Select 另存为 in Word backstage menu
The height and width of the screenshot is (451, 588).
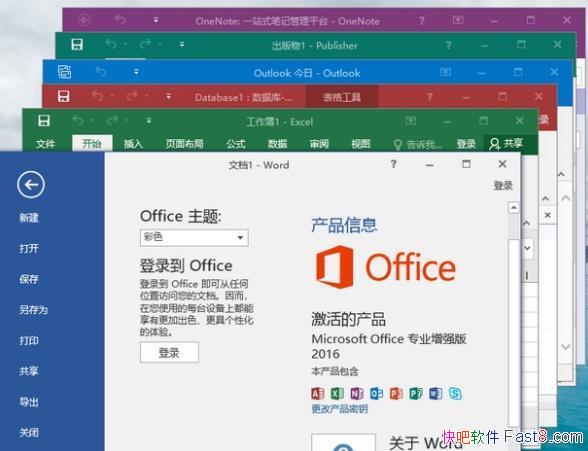[33, 309]
